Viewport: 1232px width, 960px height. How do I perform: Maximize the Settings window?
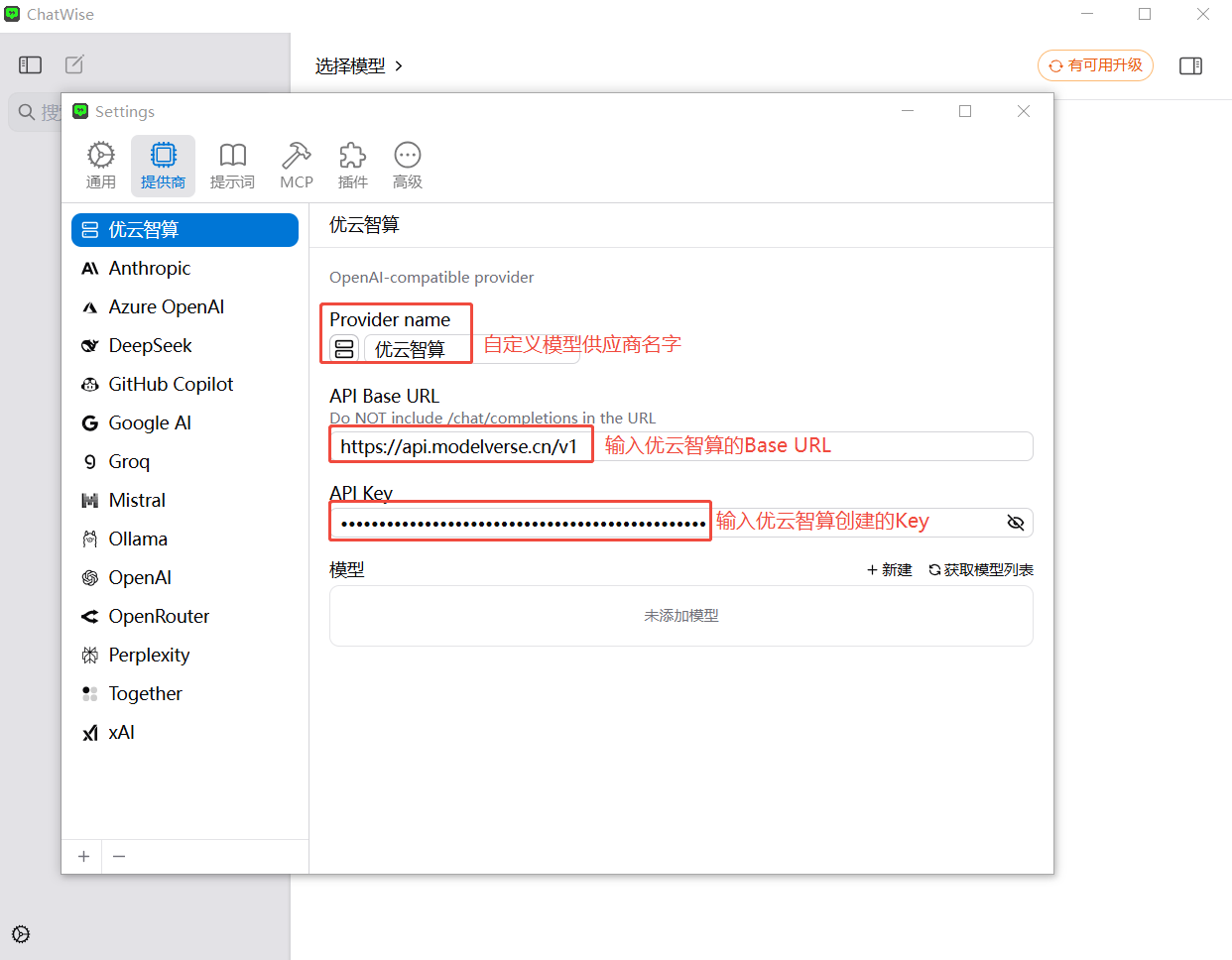(x=965, y=111)
